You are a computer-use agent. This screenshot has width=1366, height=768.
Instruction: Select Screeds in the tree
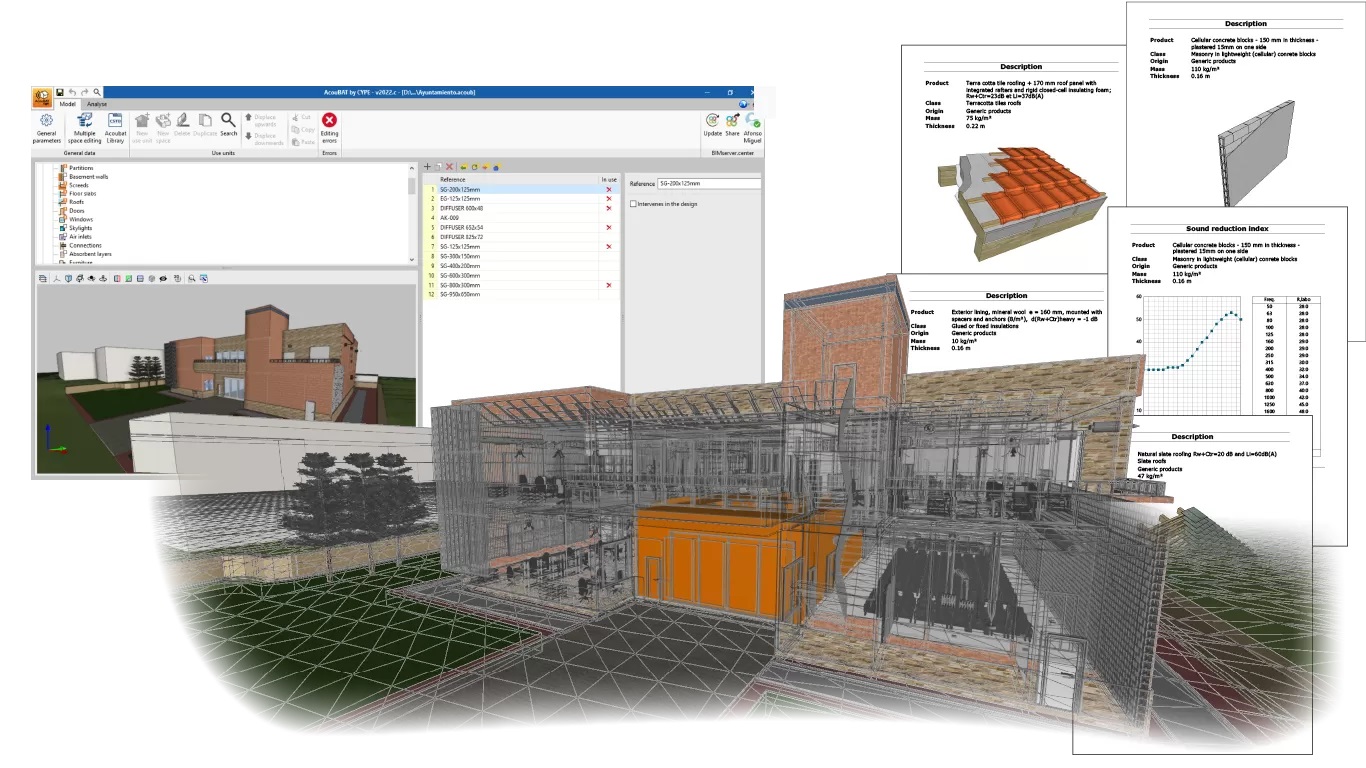79,185
